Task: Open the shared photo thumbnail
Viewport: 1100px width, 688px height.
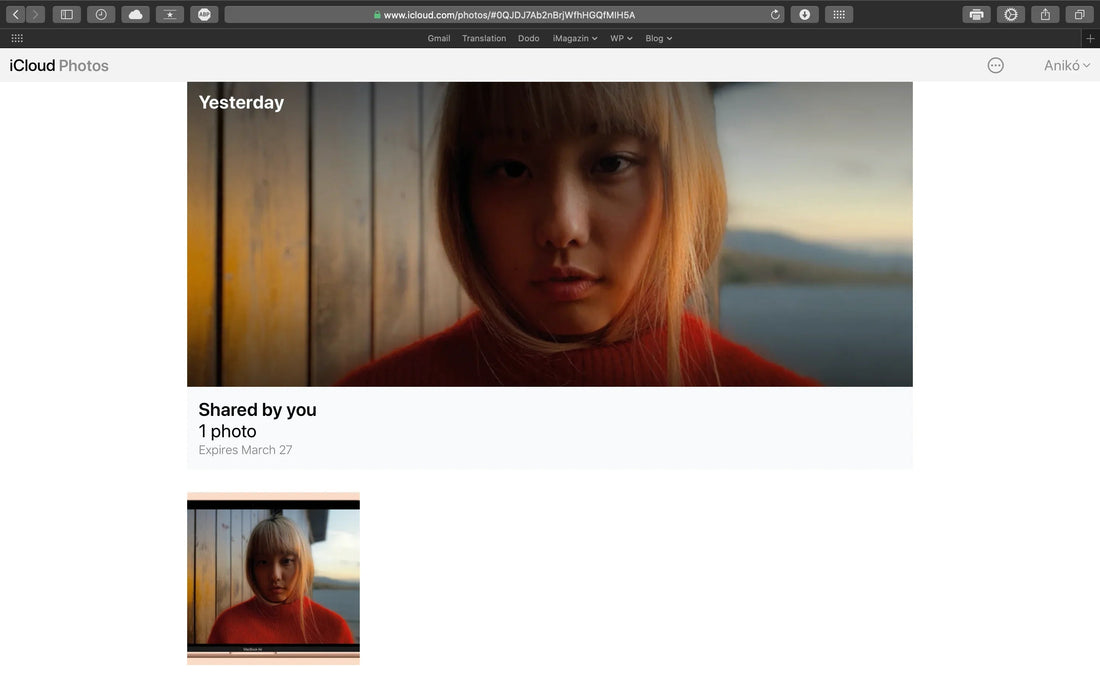Action: [x=273, y=579]
